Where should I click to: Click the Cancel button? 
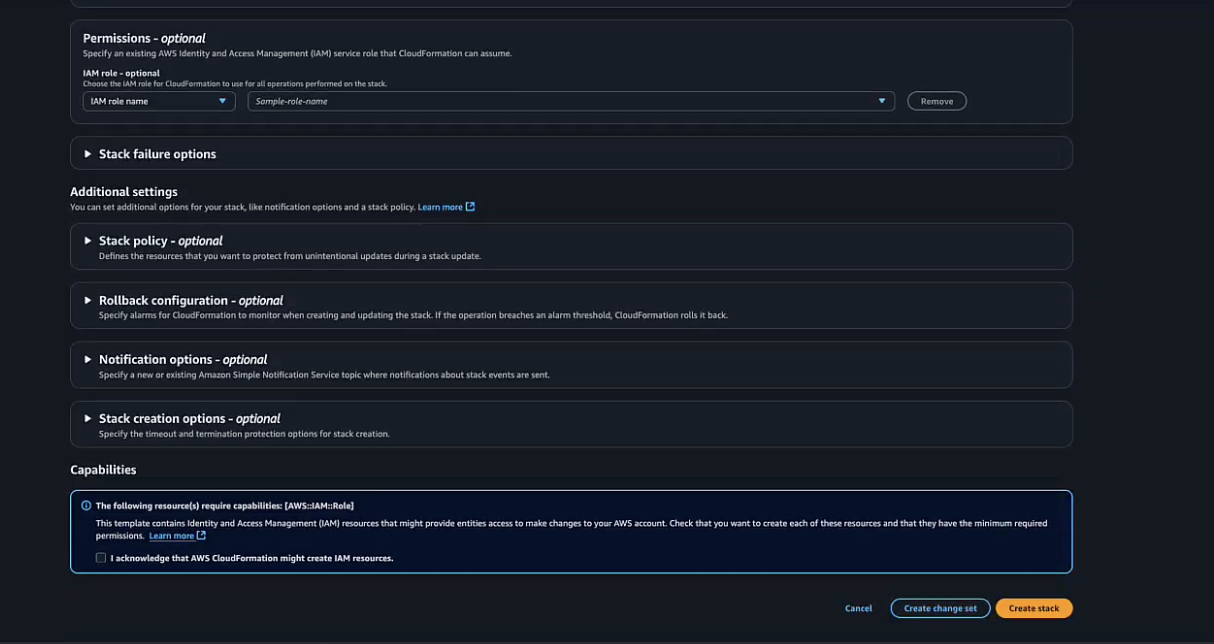(858, 608)
